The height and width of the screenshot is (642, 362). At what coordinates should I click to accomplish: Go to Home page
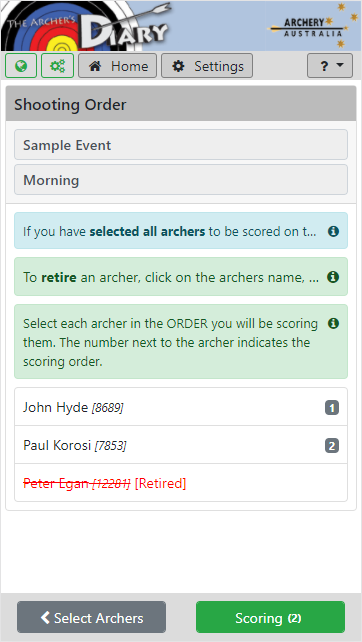118,66
